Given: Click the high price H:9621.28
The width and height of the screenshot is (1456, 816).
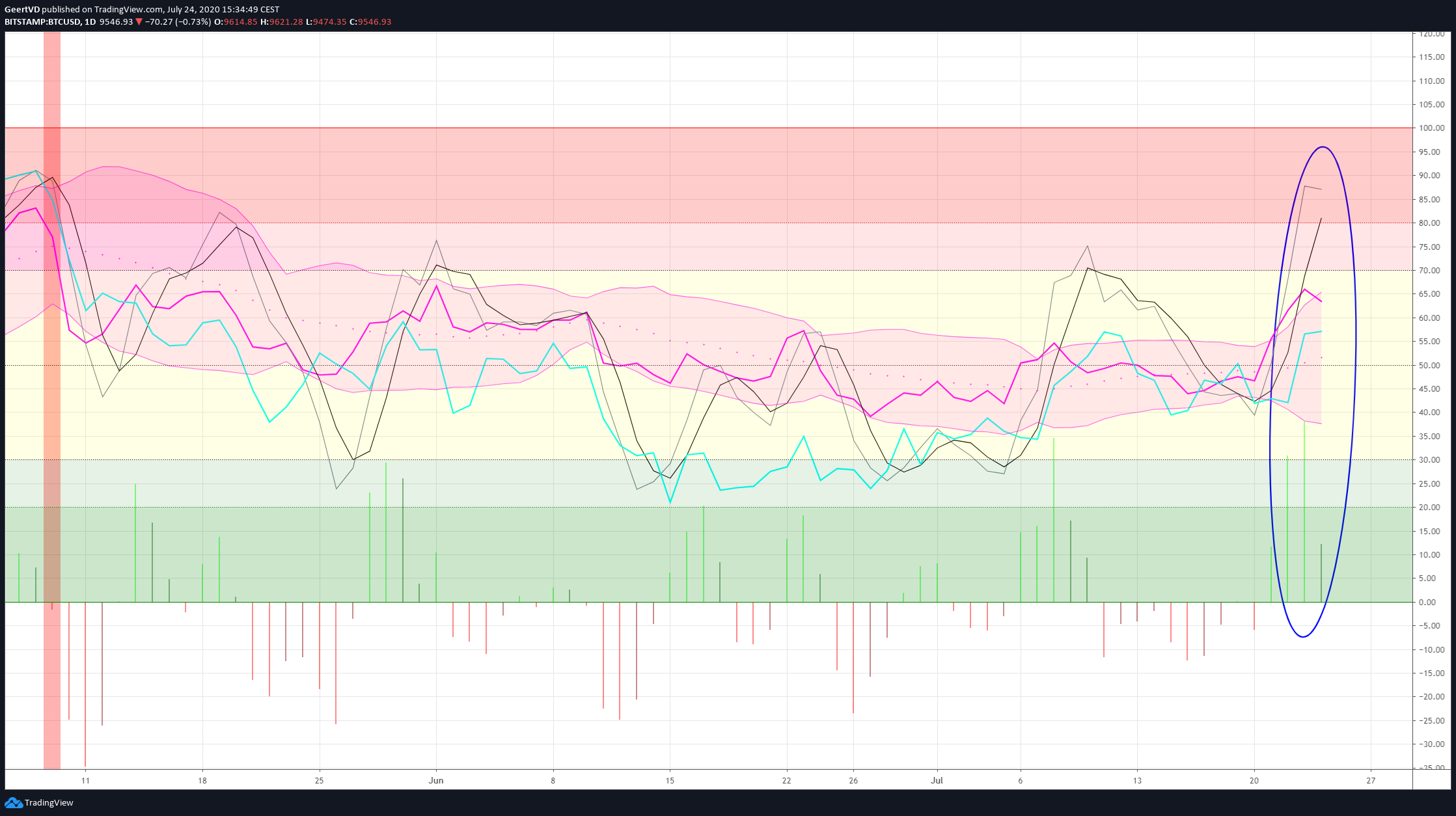Looking at the screenshot, I should pos(282,21).
